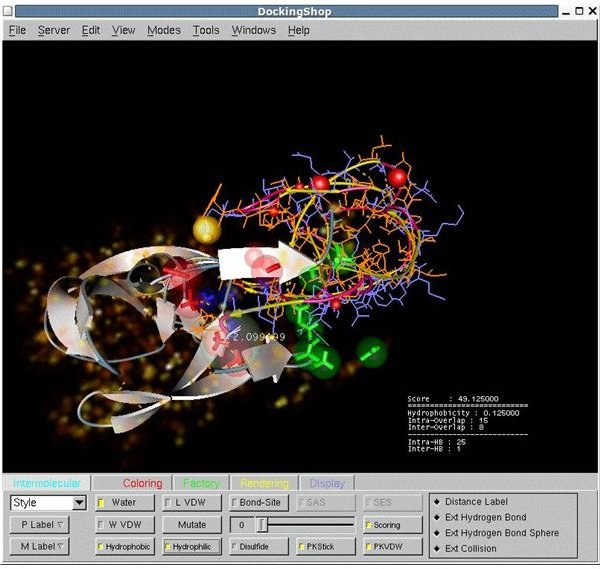Open the View menu

click(x=123, y=30)
